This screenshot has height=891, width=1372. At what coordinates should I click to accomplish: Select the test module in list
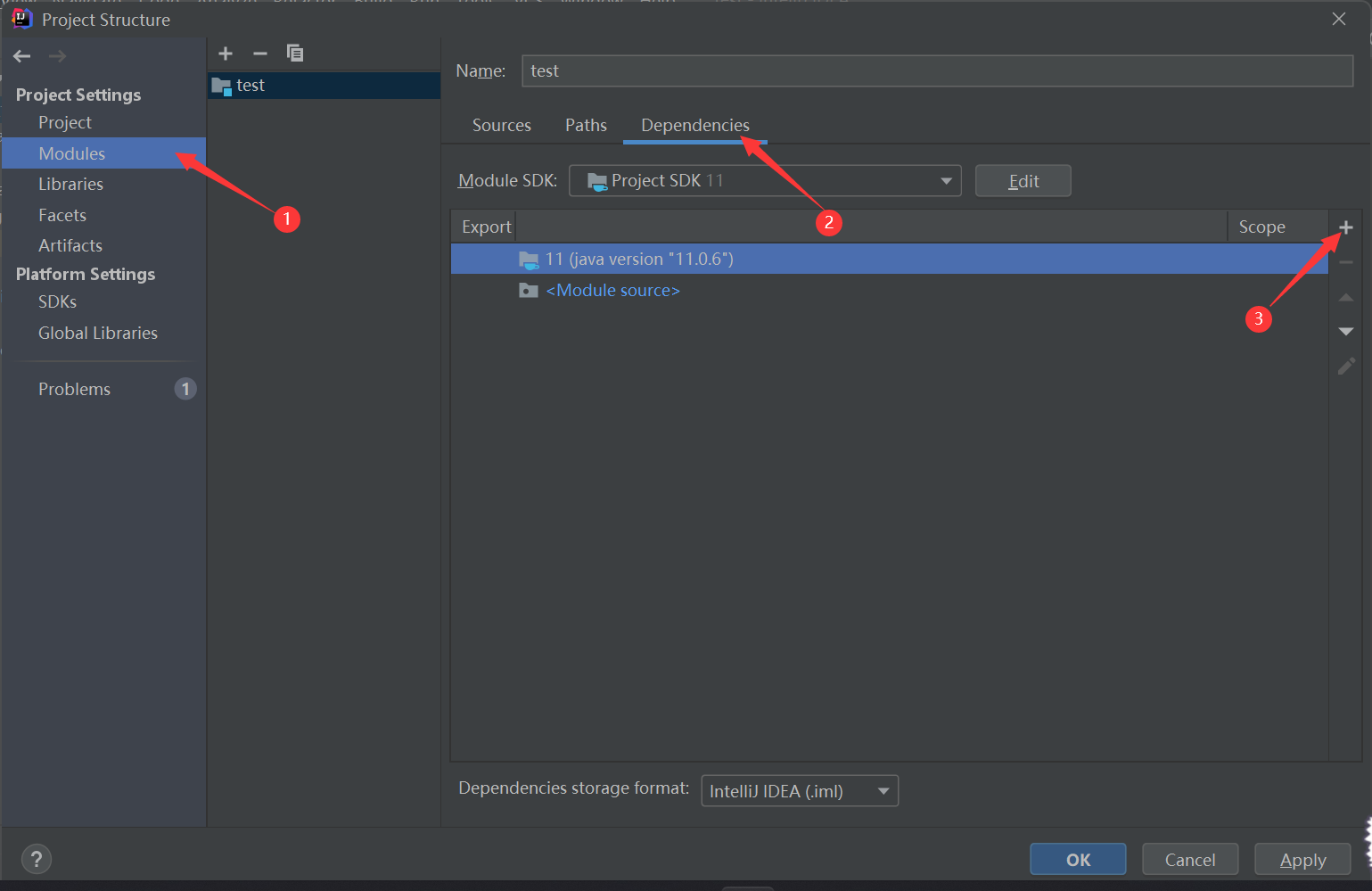(325, 86)
